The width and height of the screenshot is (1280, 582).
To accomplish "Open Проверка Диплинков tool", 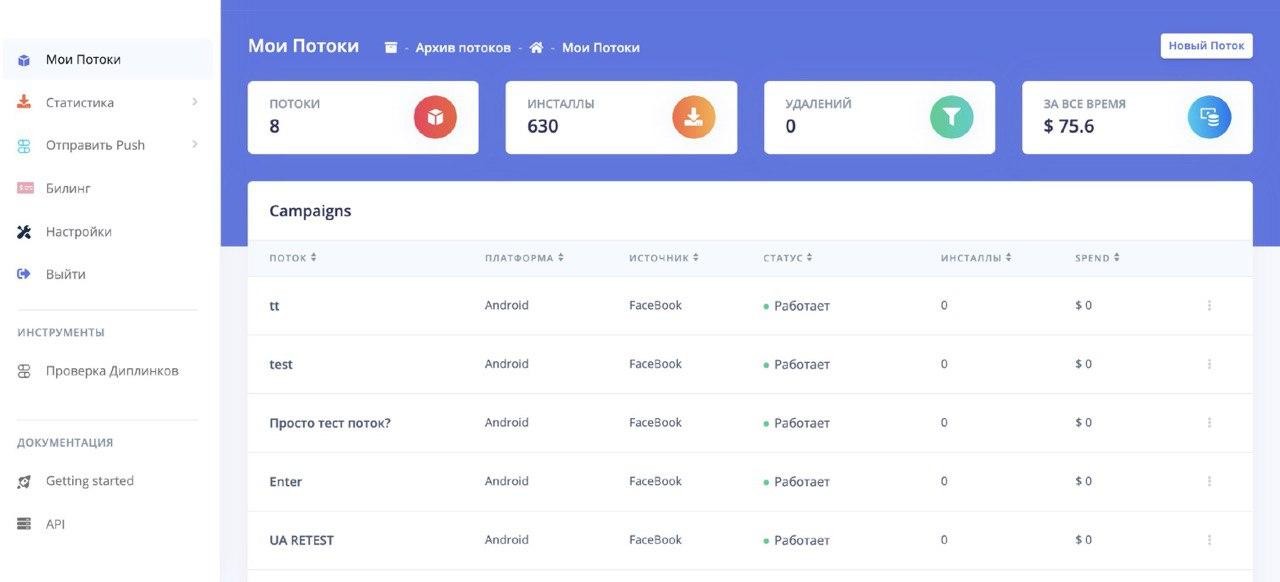I will point(110,371).
